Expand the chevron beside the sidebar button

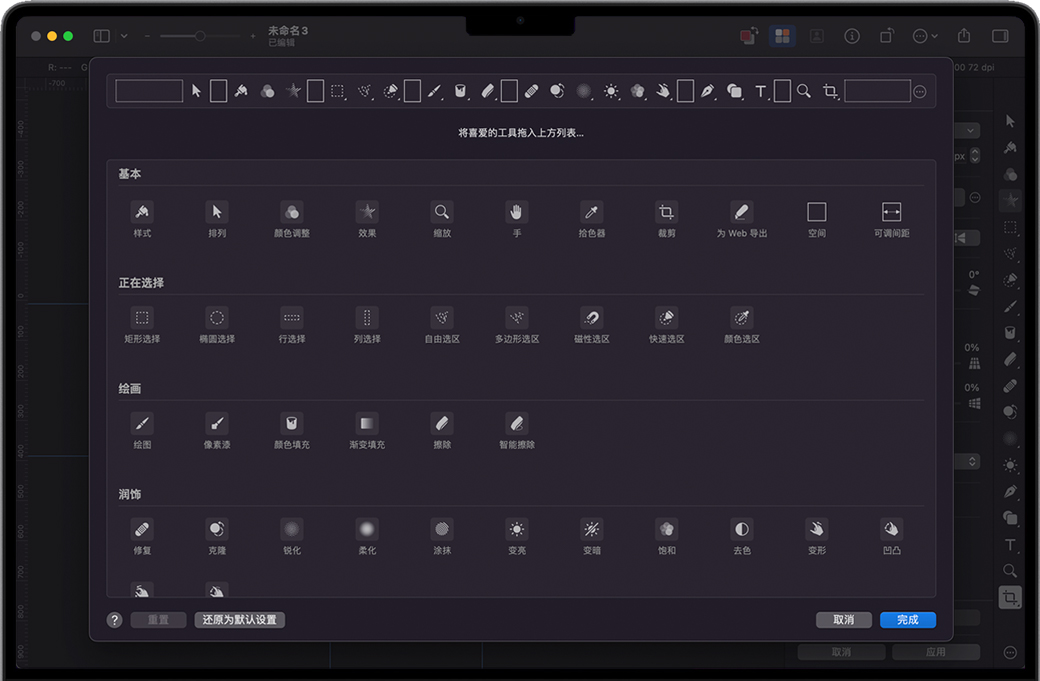click(124, 36)
